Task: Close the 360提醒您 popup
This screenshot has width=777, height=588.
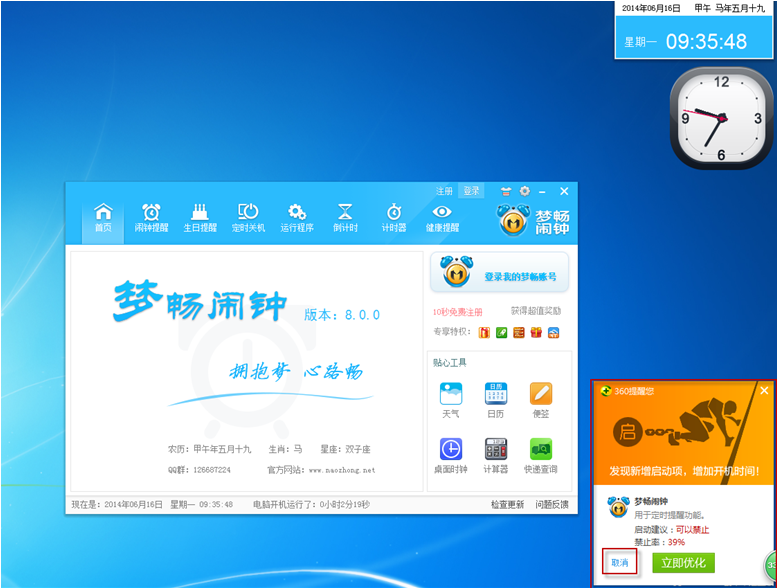Action: (x=764, y=390)
